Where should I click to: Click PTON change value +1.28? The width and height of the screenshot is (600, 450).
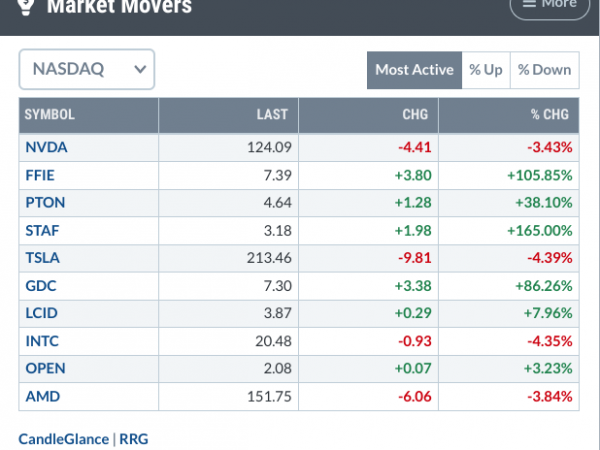point(413,202)
